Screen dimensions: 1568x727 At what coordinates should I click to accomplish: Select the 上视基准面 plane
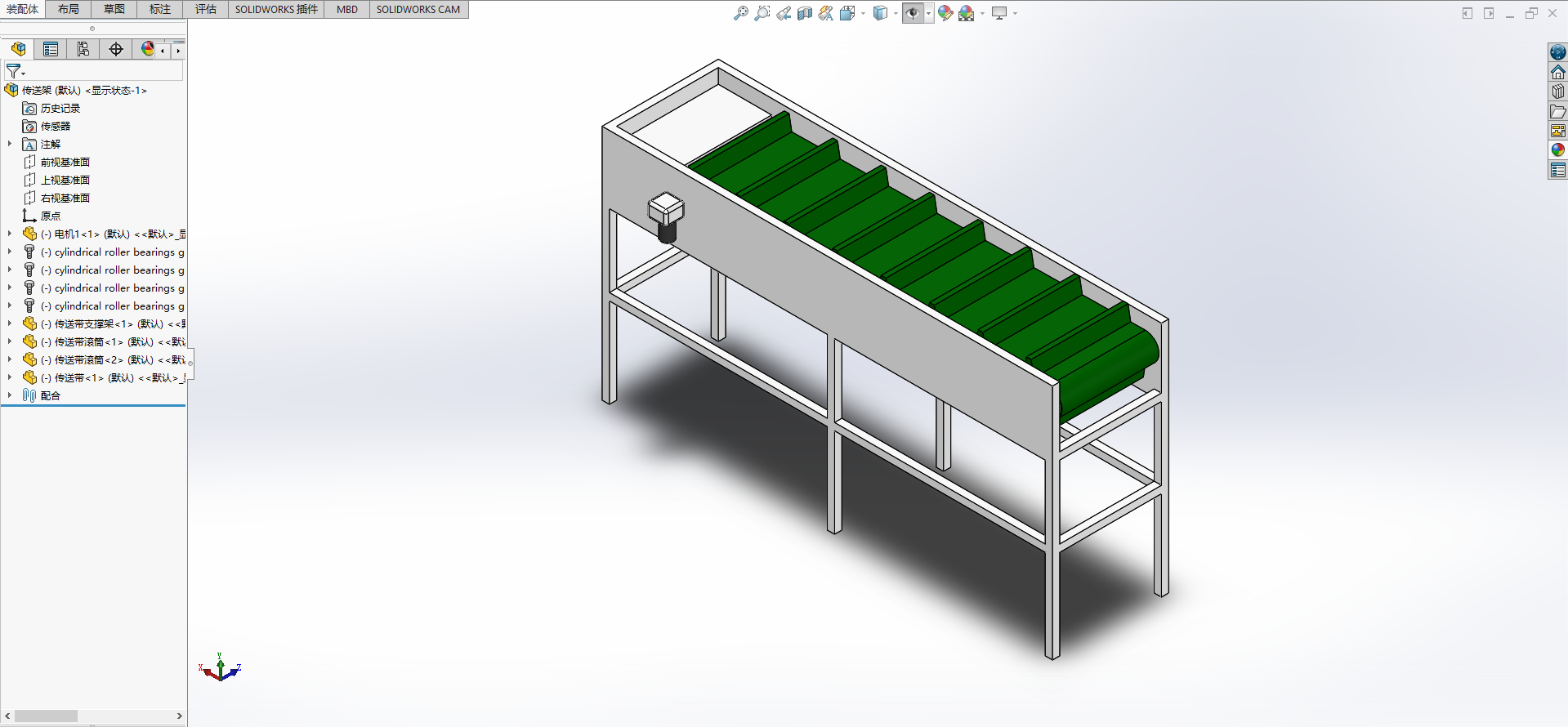[56, 181]
